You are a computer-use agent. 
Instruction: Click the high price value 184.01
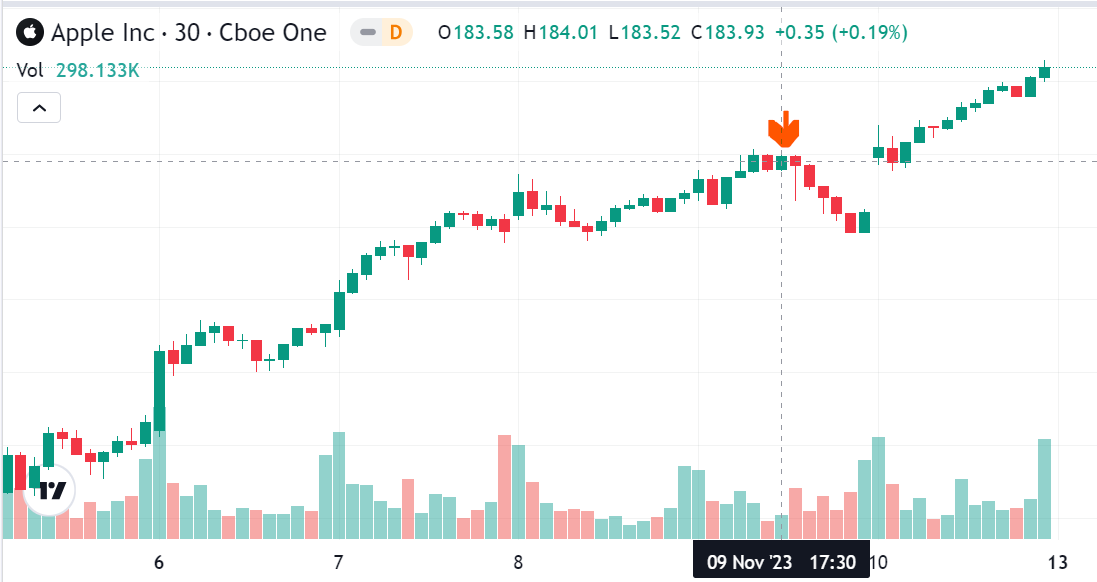(568, 33)
